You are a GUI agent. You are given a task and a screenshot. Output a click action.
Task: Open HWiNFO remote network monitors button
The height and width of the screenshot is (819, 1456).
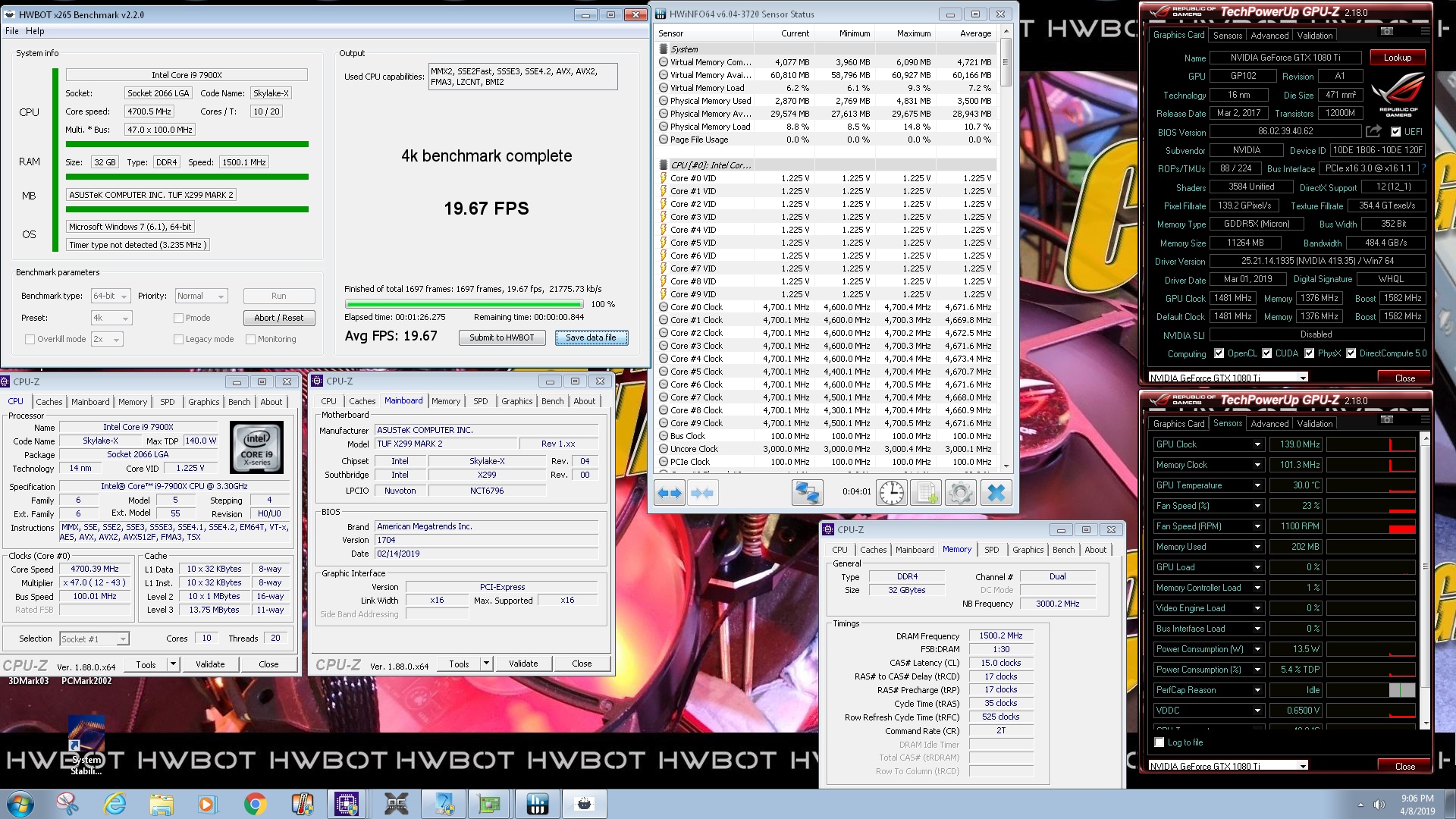click(808, 493)
